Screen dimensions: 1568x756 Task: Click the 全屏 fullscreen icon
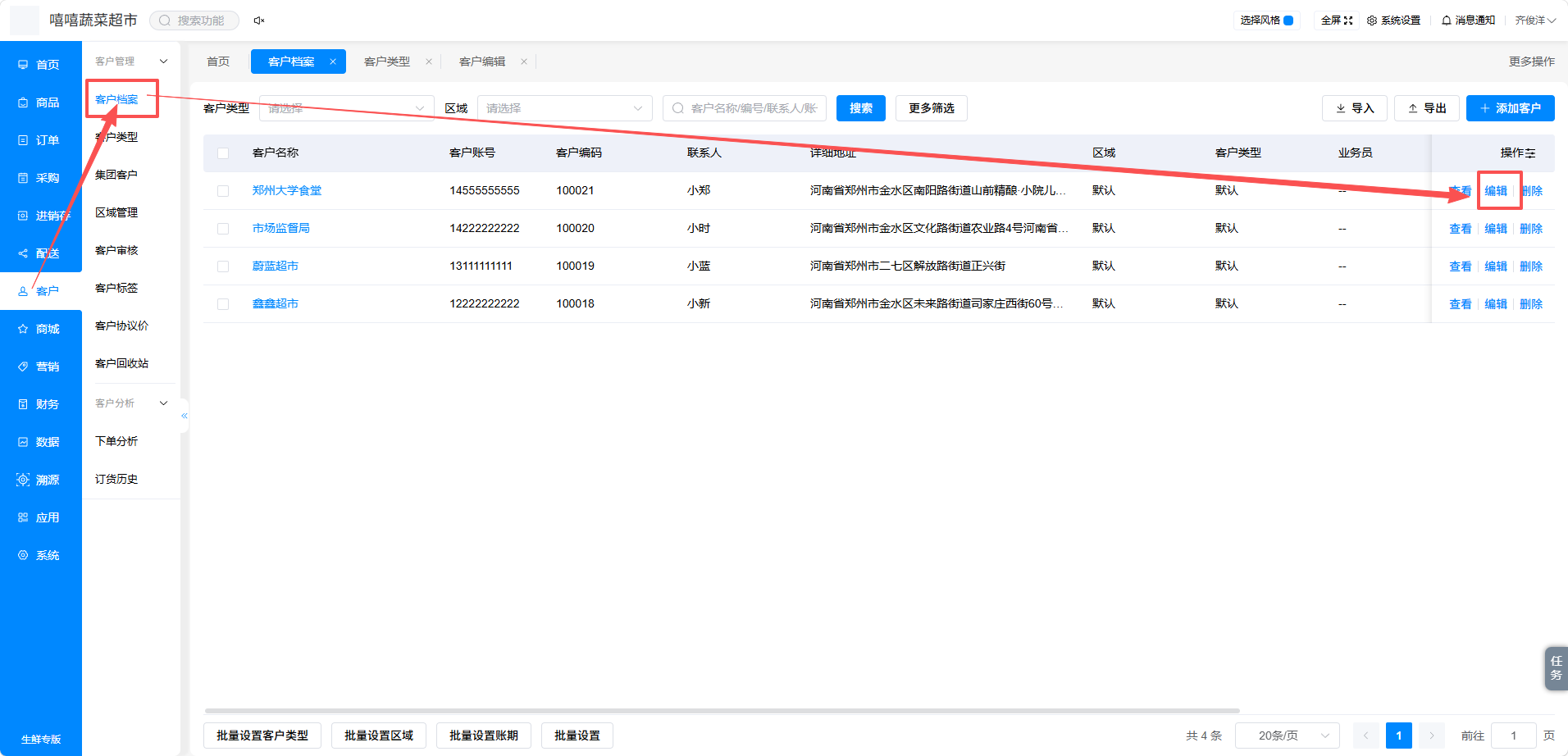pyautogui.click(x=1348, y=20)
